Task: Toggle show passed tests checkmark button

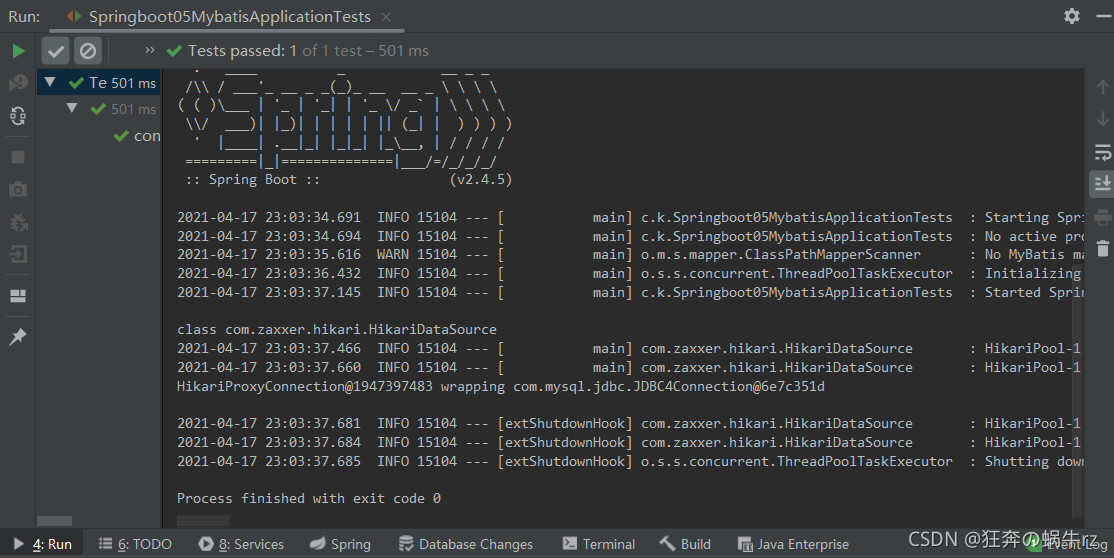Action: (x=55, y=50)
